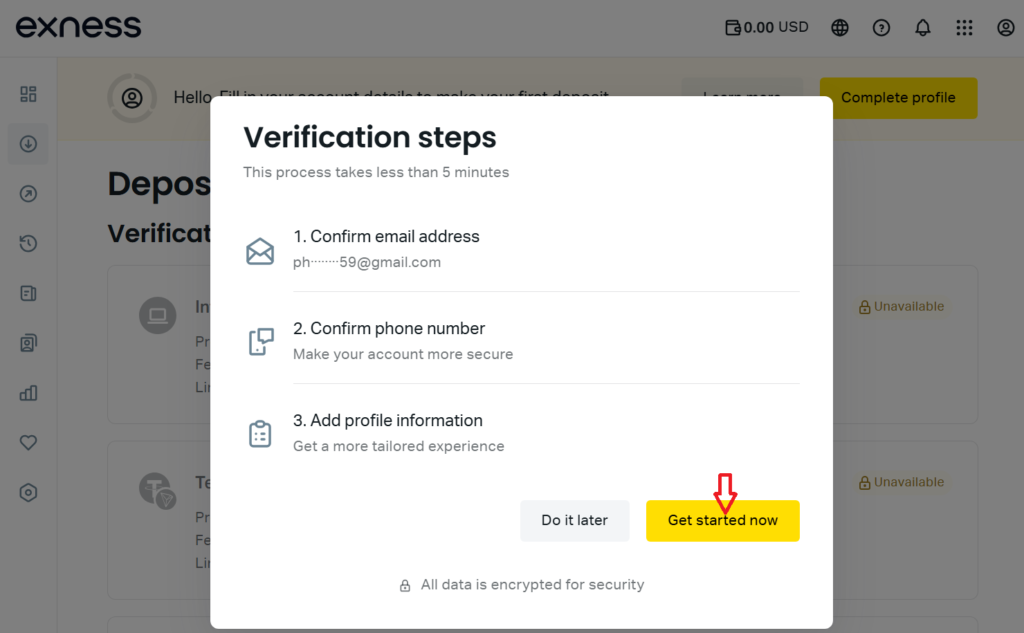Open the help question mark icon
Screen dimensions: 1024x633
tap(881, 27)
